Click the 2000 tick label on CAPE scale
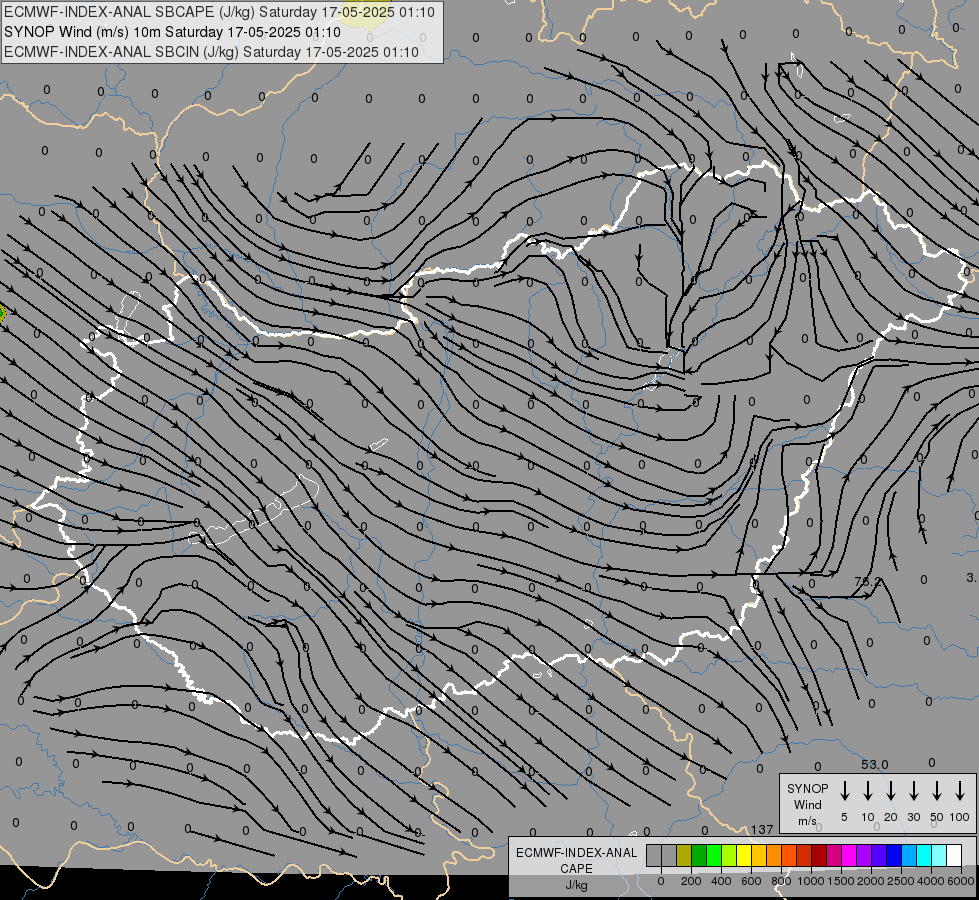This screenshot has height=900, width=979. (x=871, y=881)
